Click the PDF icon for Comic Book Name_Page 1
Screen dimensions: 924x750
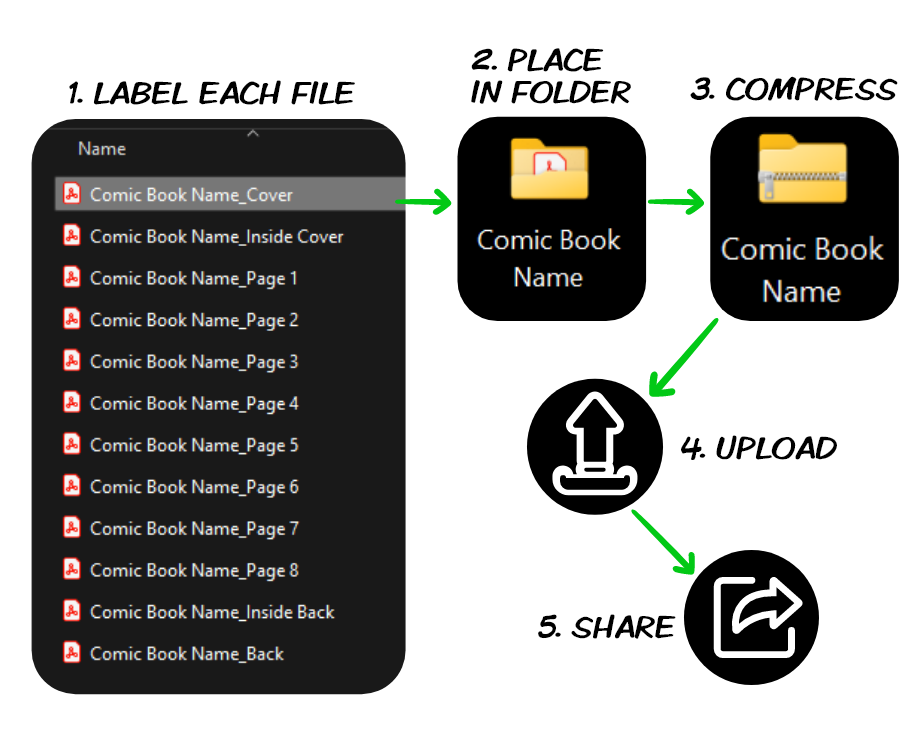click(72, 277)
